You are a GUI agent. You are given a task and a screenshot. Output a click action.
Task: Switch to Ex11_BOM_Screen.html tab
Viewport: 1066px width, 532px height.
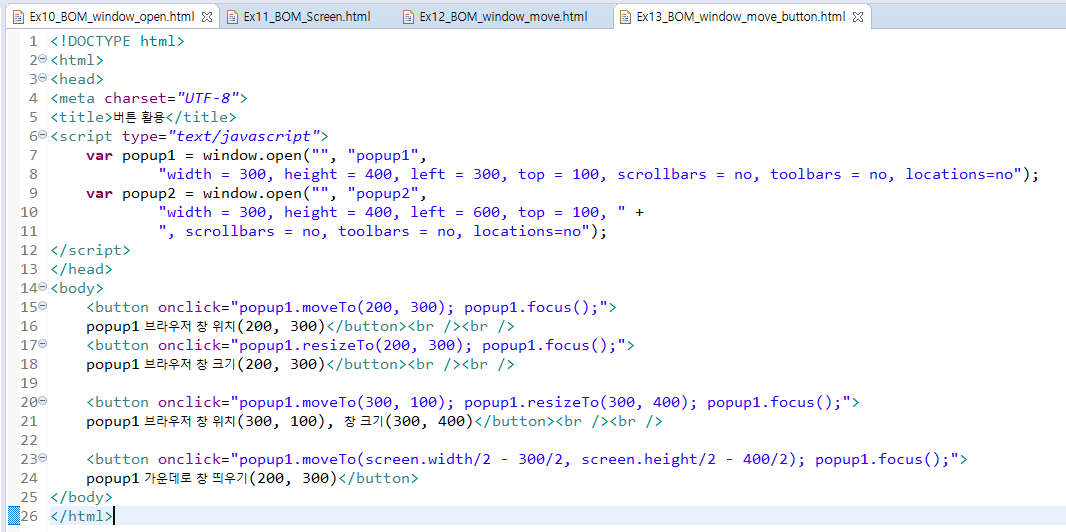coord(307,16)
